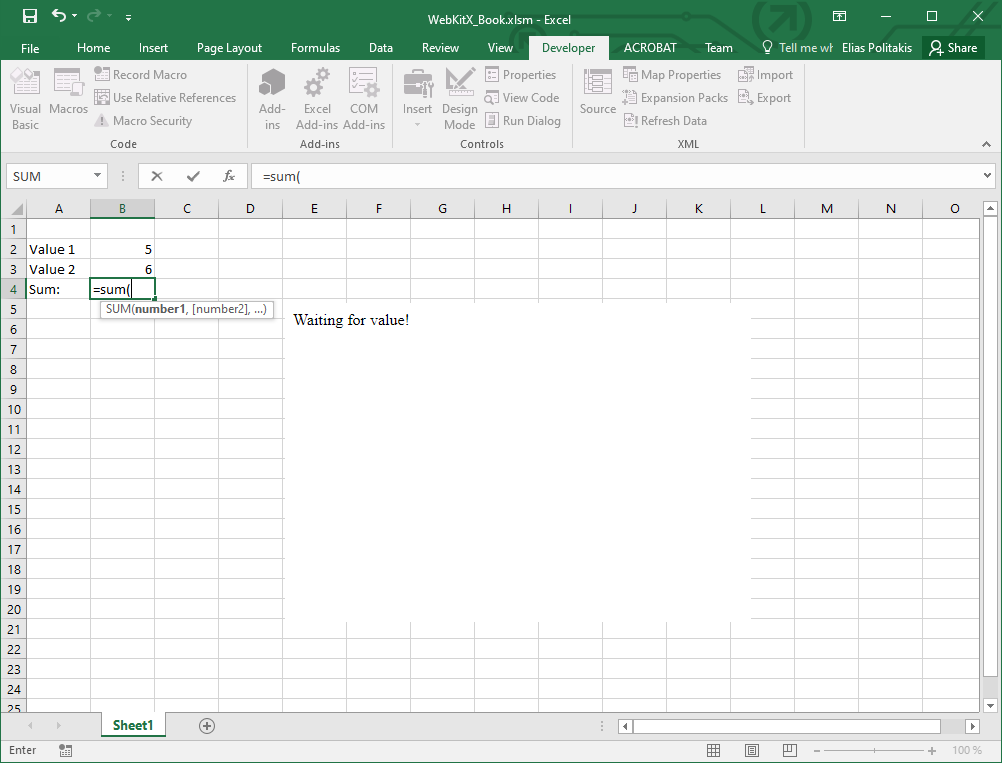
Task: Open control Properties
Action: pos(520,74)
